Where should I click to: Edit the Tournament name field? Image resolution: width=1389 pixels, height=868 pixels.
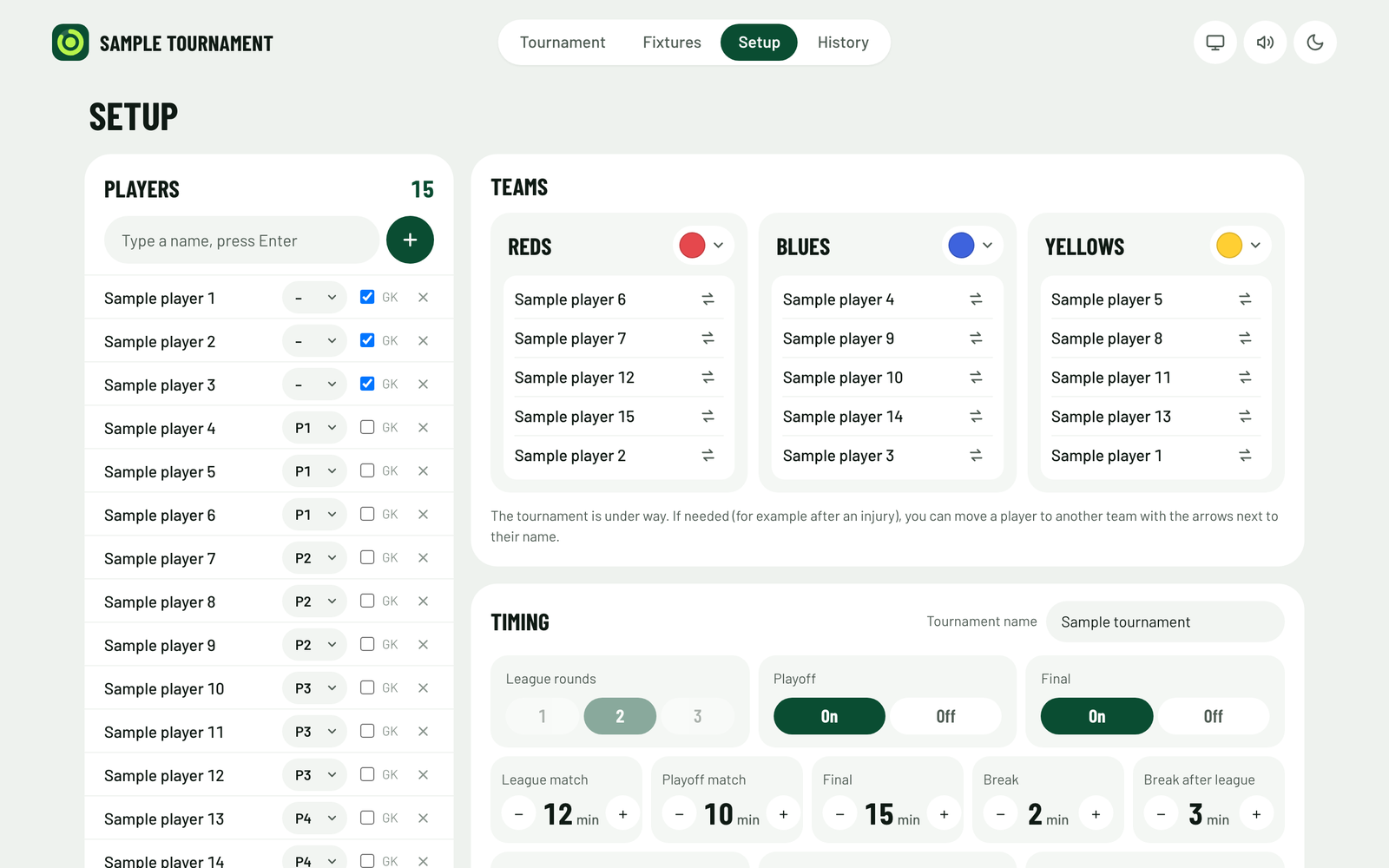point(1165,622)
